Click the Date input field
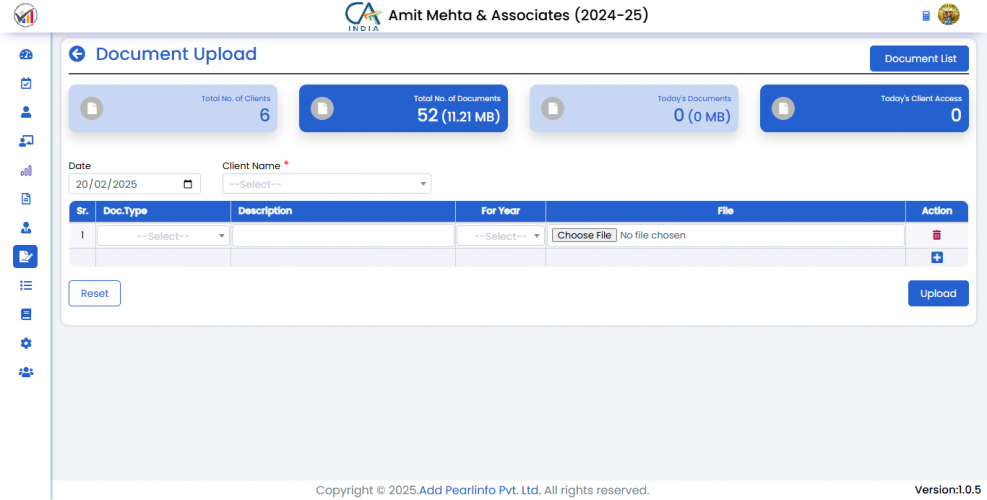987x500 pixels. coord(135,184)
